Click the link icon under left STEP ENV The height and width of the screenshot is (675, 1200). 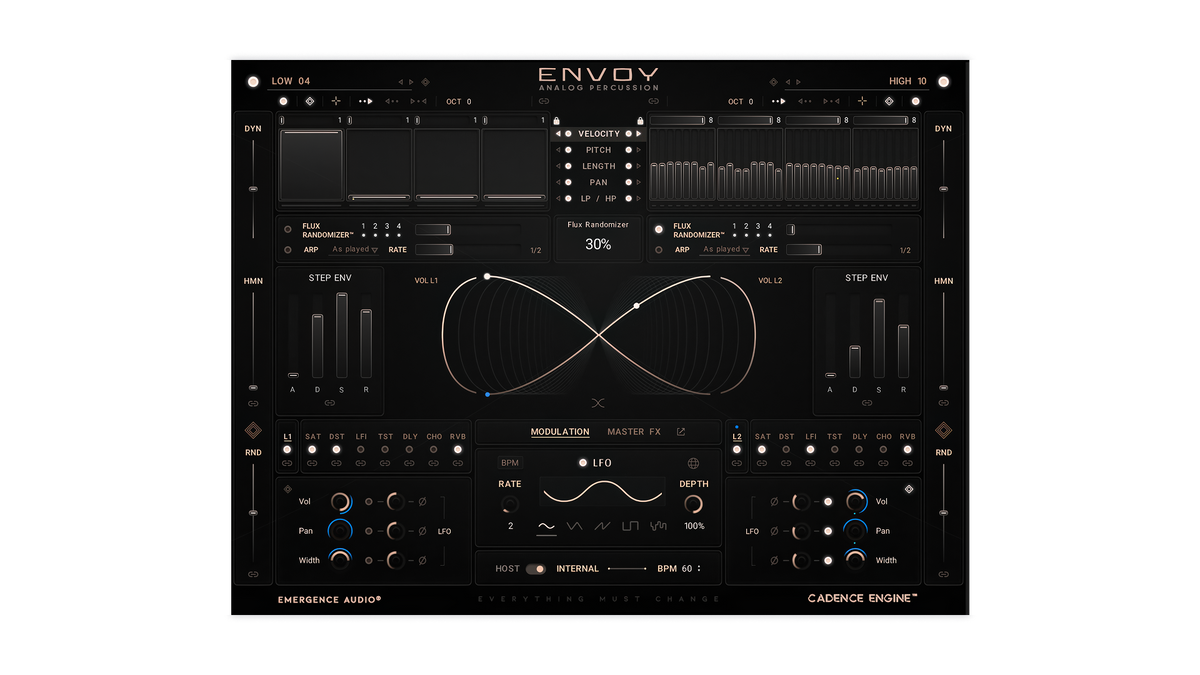click(330, 403)
